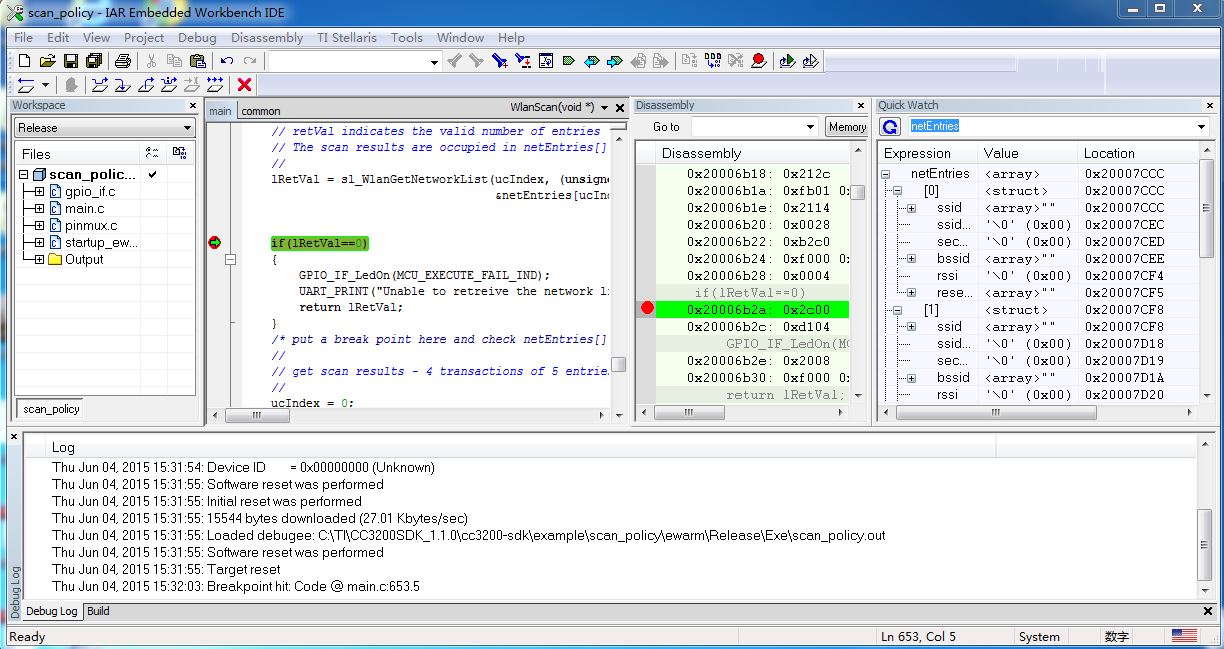The height and width of the screenshot is (649, 1224).
Task: Collapse the scan_policy project root node
Action: coord(24,174)
